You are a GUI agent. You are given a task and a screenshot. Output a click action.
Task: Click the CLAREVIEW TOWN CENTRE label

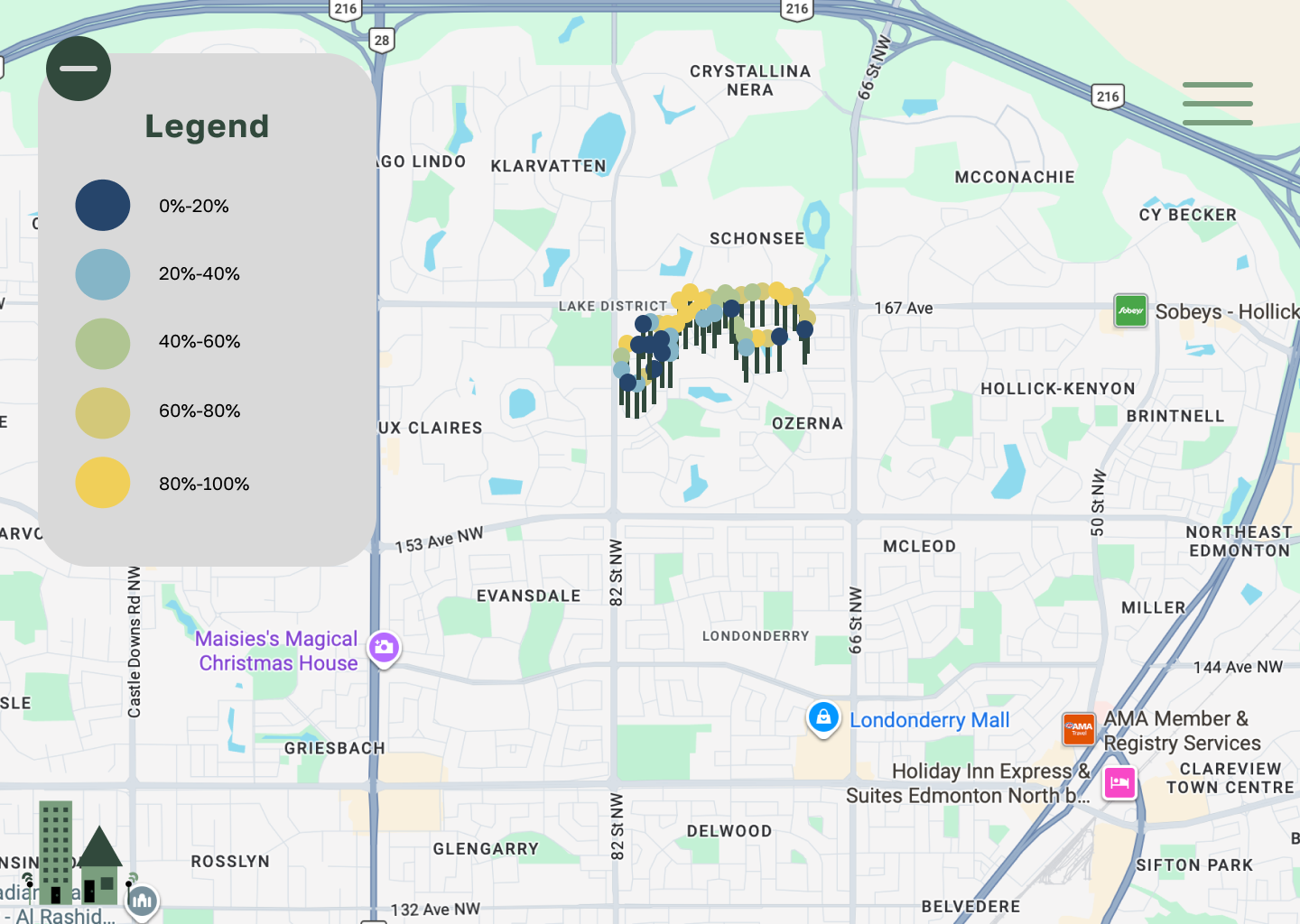[1230, 778]
